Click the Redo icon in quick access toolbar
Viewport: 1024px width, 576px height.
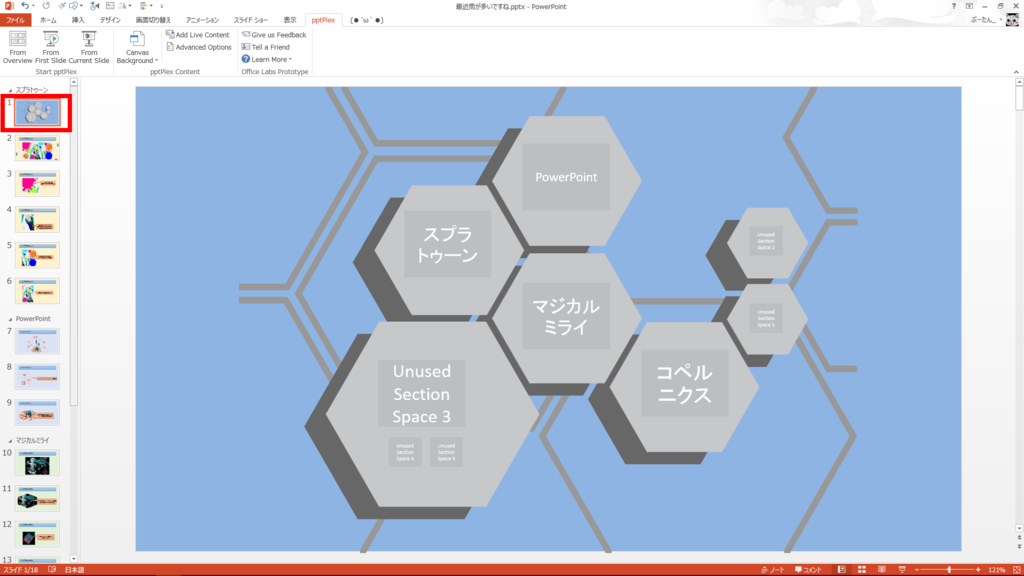[x=46, y=6]
